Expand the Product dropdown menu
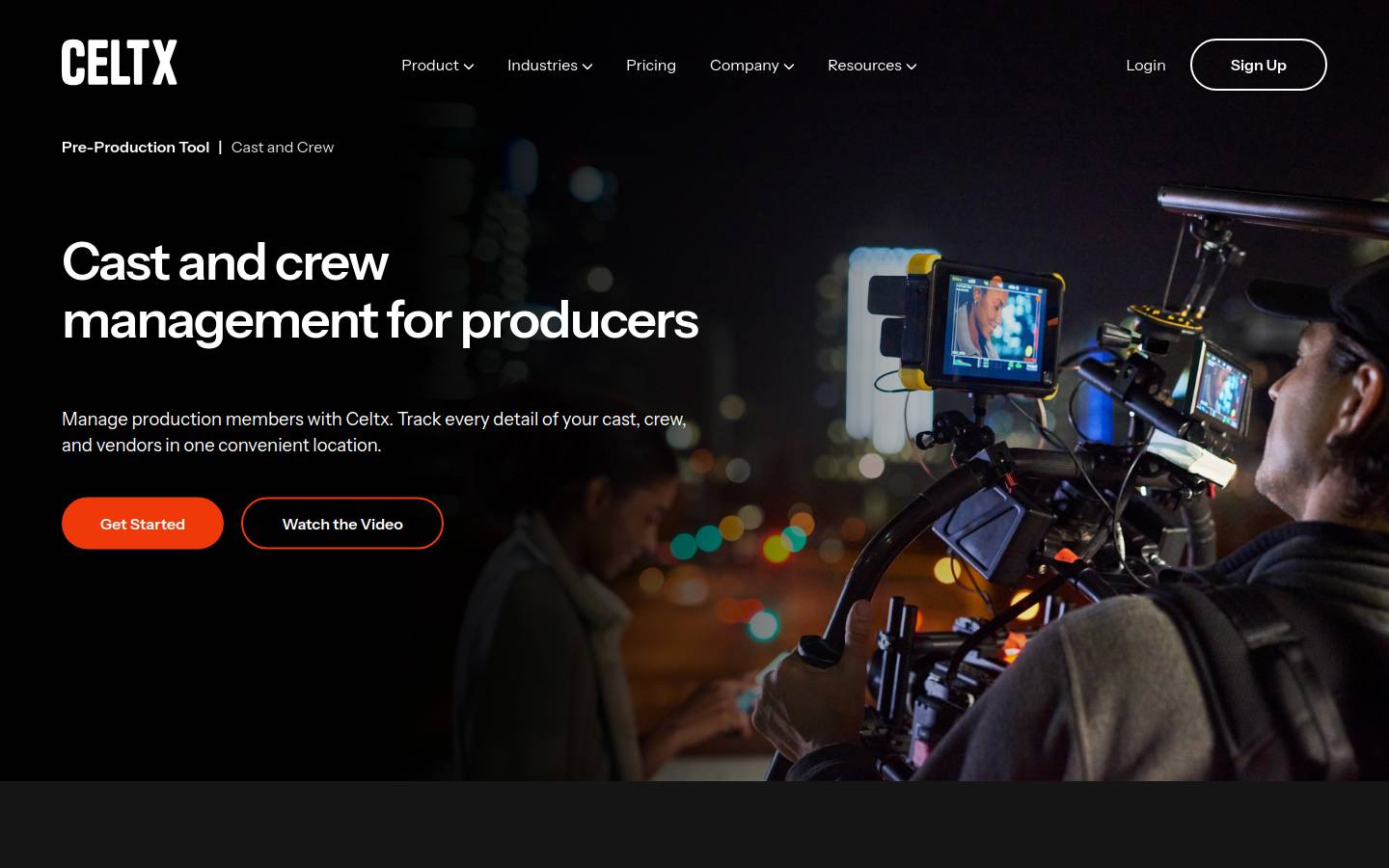1389x868 pixels. point(437,66)
